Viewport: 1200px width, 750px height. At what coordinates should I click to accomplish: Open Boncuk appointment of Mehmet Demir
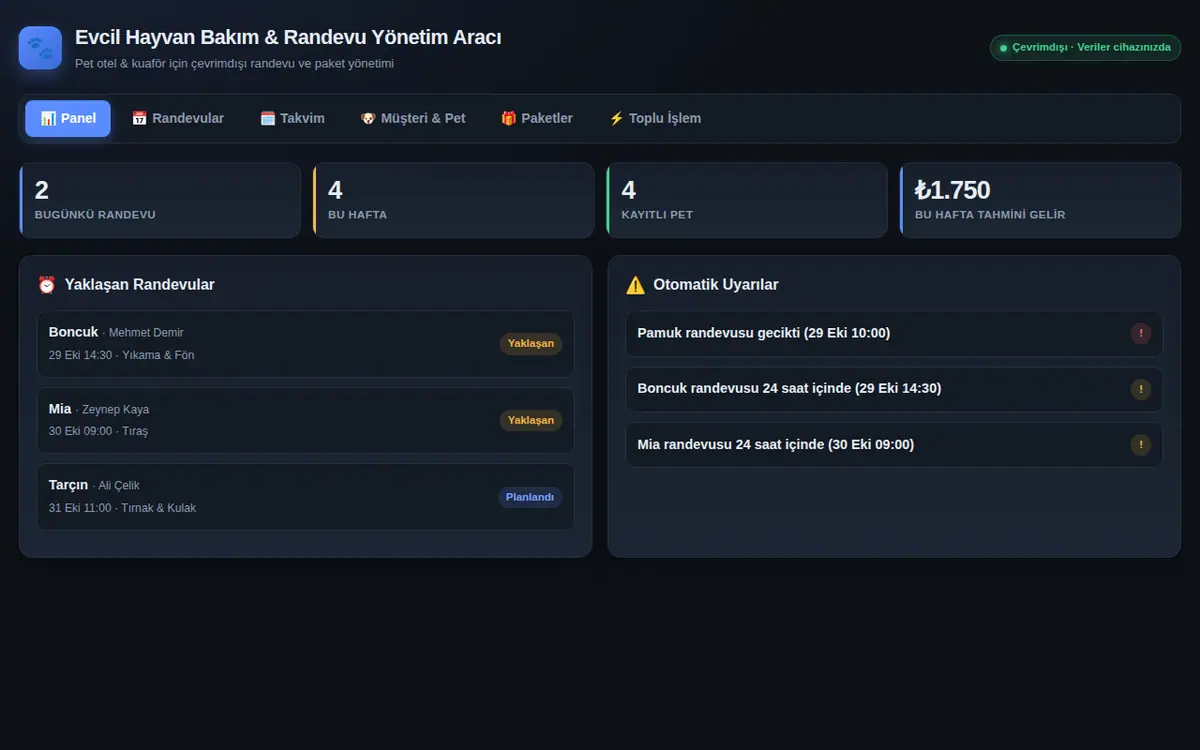coord(306,344)
